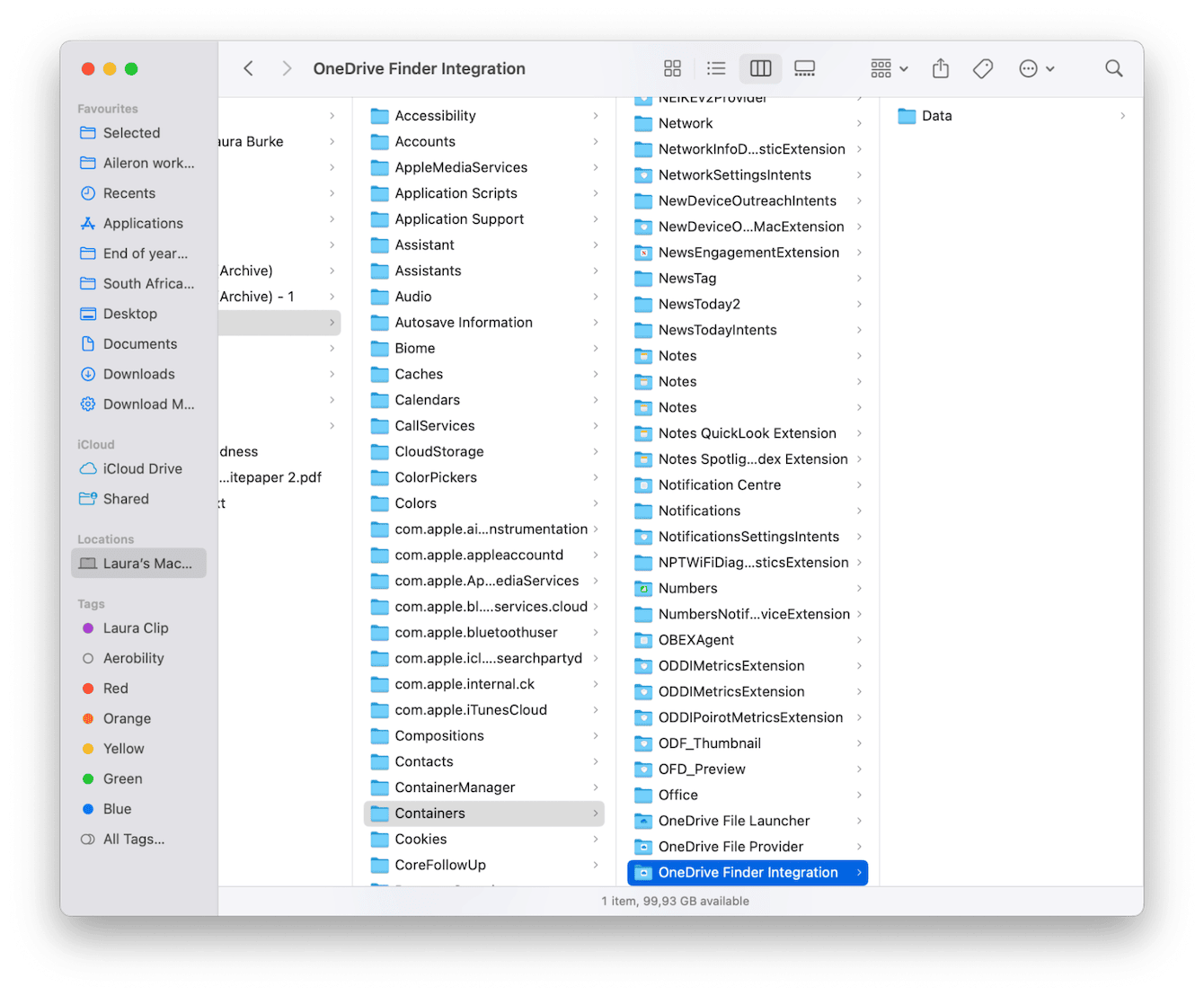Click the back navigation arrow
This screenshot has width=1204, height=996.
click(x=249, y=68)
